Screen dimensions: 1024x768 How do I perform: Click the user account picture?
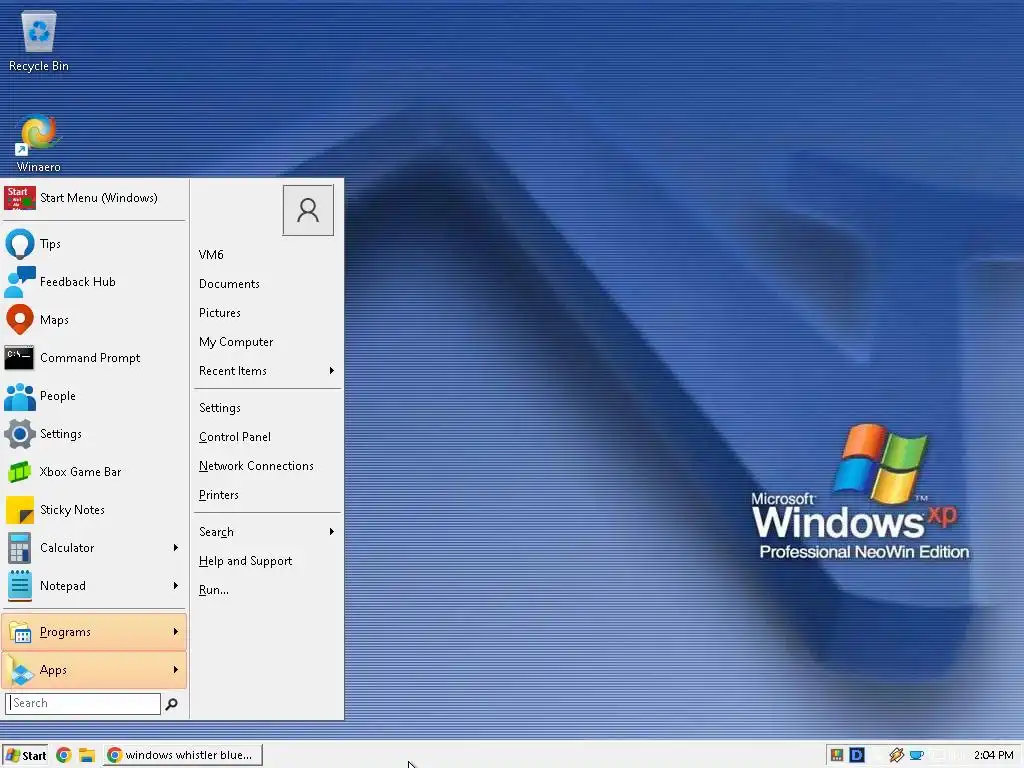(x=308, y=210)
